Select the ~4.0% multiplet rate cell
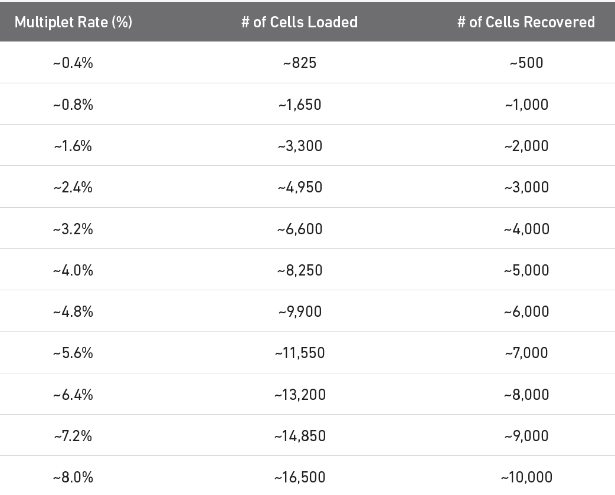 [x=71, y=270]
